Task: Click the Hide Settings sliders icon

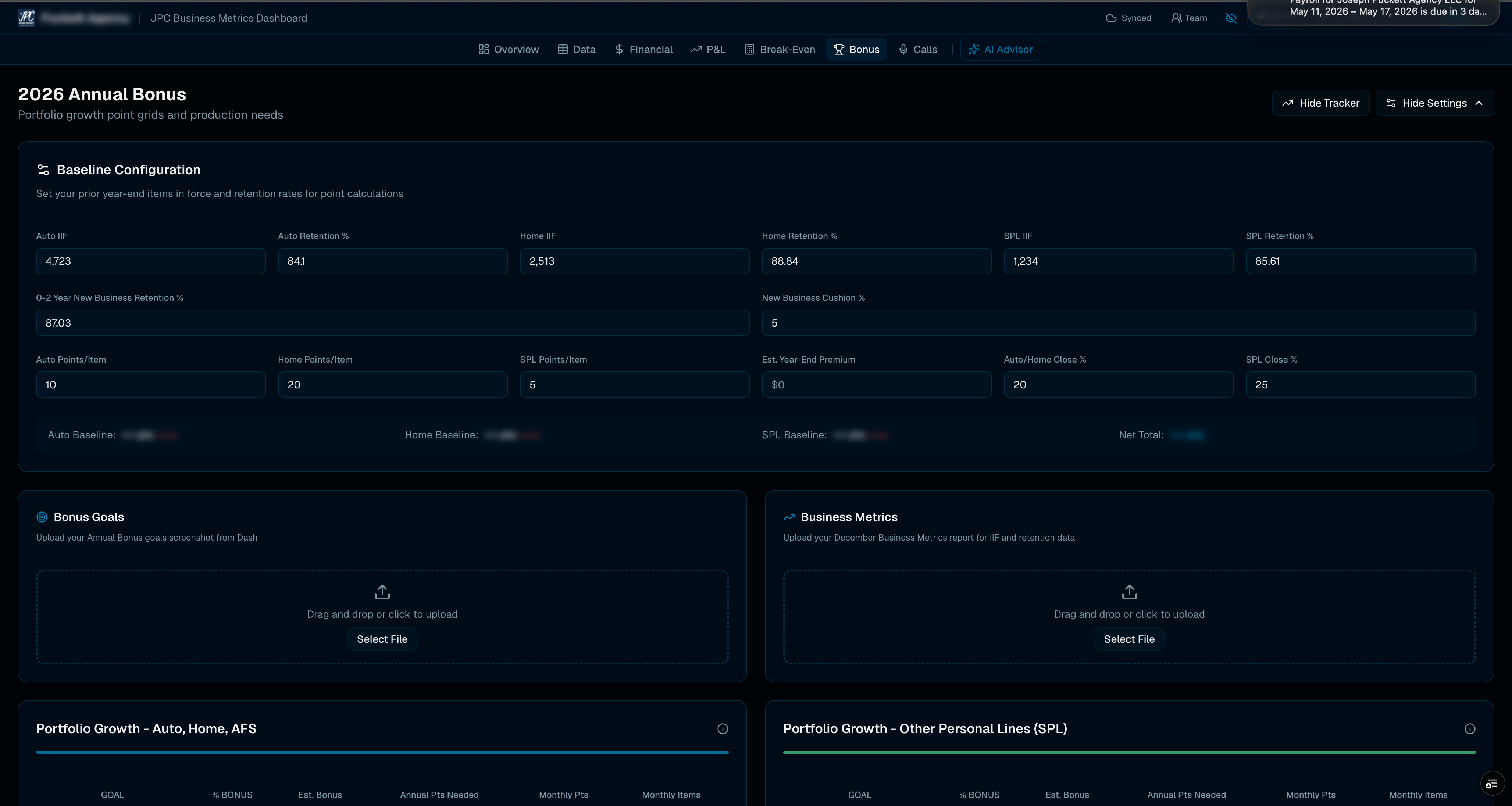Action: [1391, 103]
